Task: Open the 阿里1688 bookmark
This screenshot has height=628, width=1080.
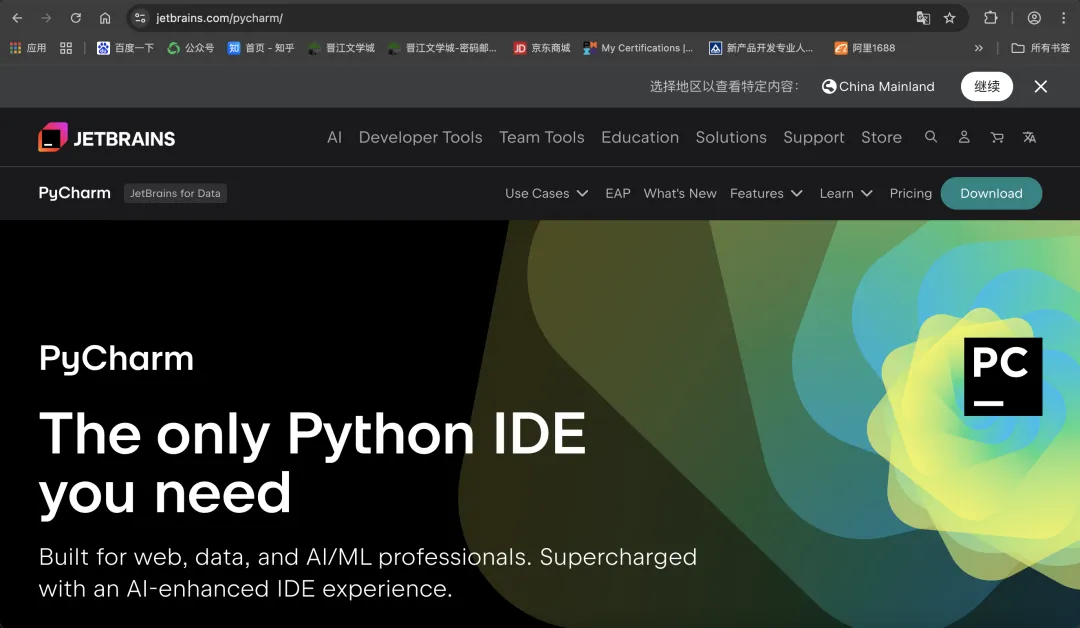Action: point(865,48)
